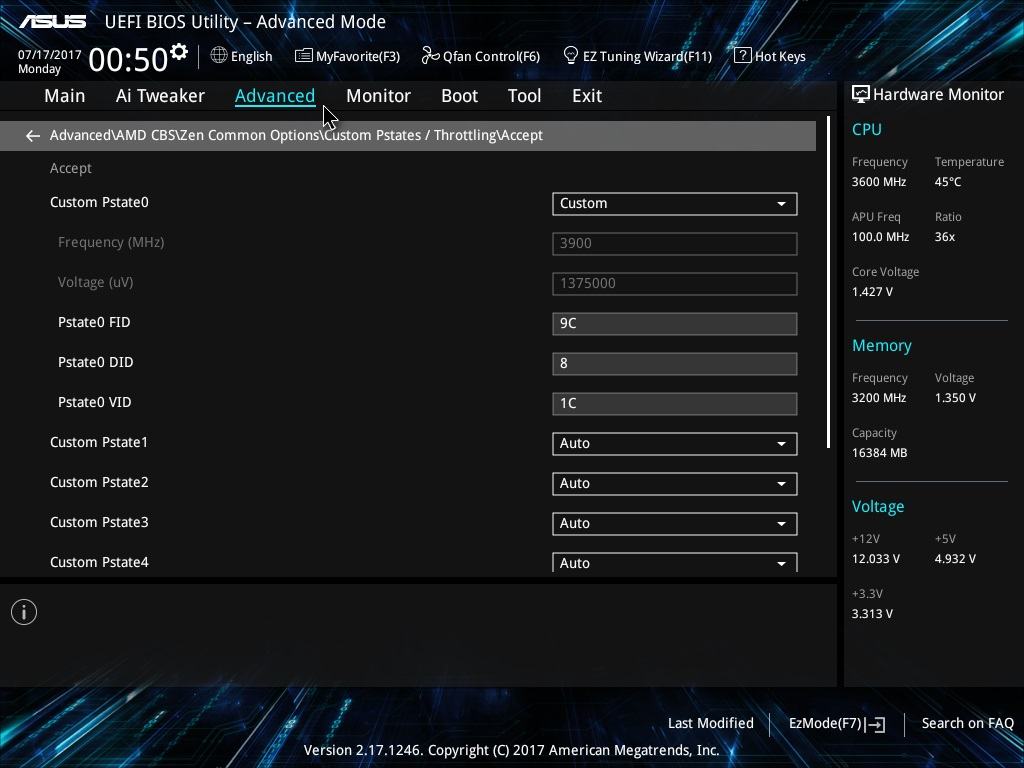1024x768 pixels.
Task: Click the globe language icon
Action: pos(219,56)
